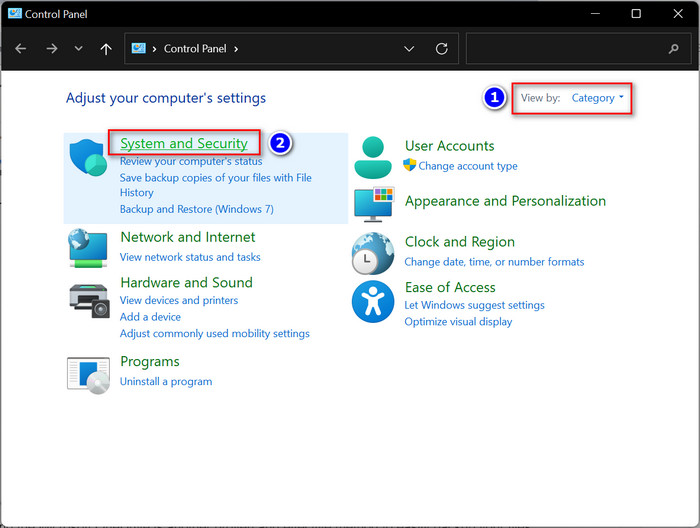The height and width of the screenshot is (528, 700).
Task: Open Review your computer's status
Action: pos(191,161)
